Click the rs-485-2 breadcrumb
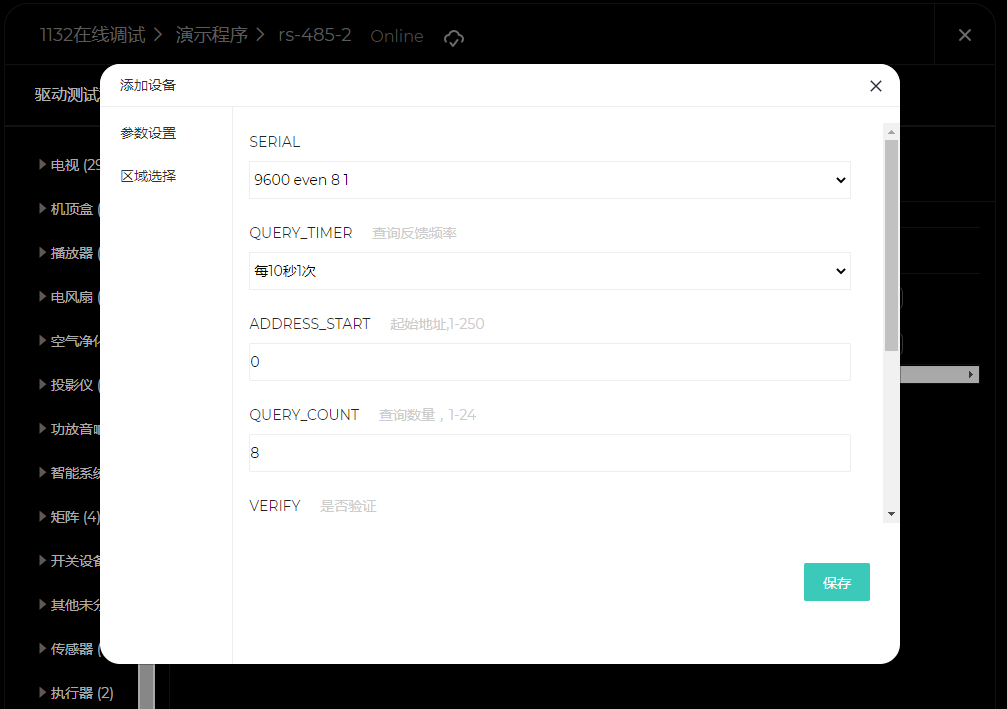 pyautogui.click(x=315, y=35)
